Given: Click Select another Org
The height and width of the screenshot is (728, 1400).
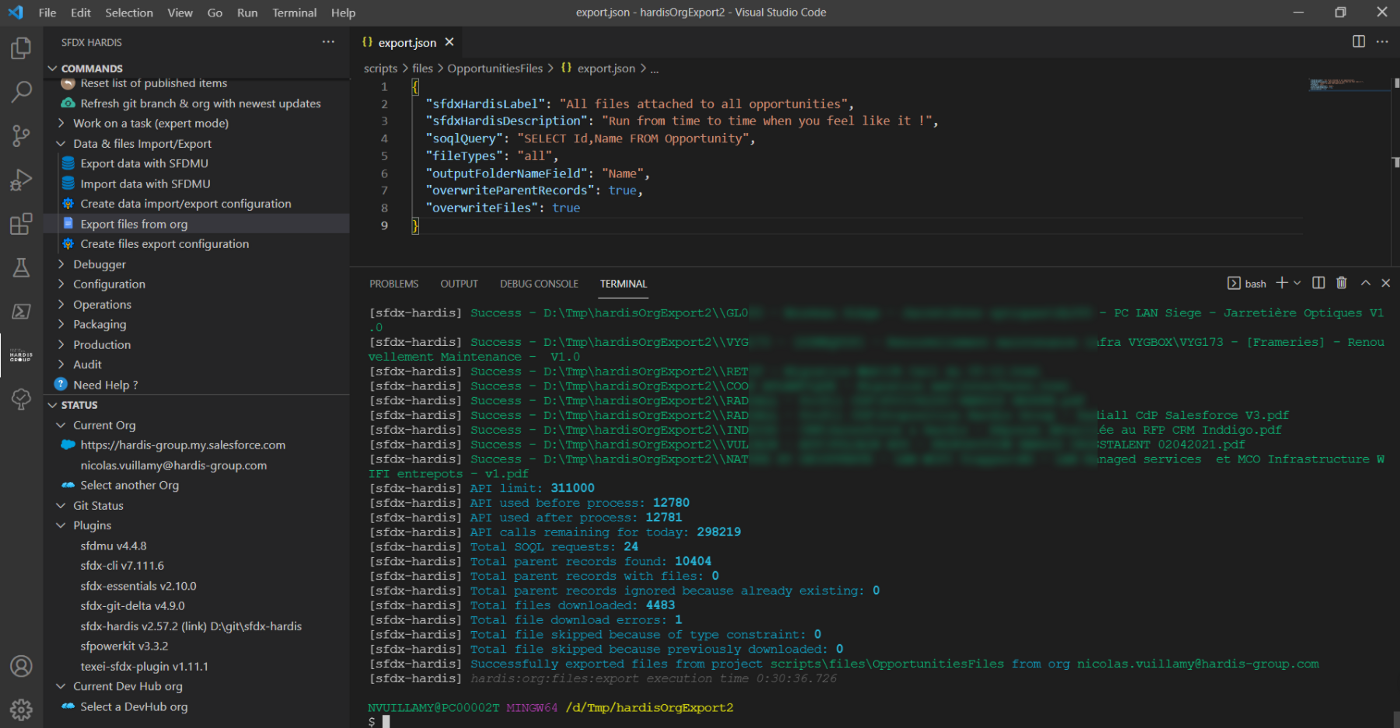Looking at the screenshot, I should pyautogui.click(x=196, y=485).
